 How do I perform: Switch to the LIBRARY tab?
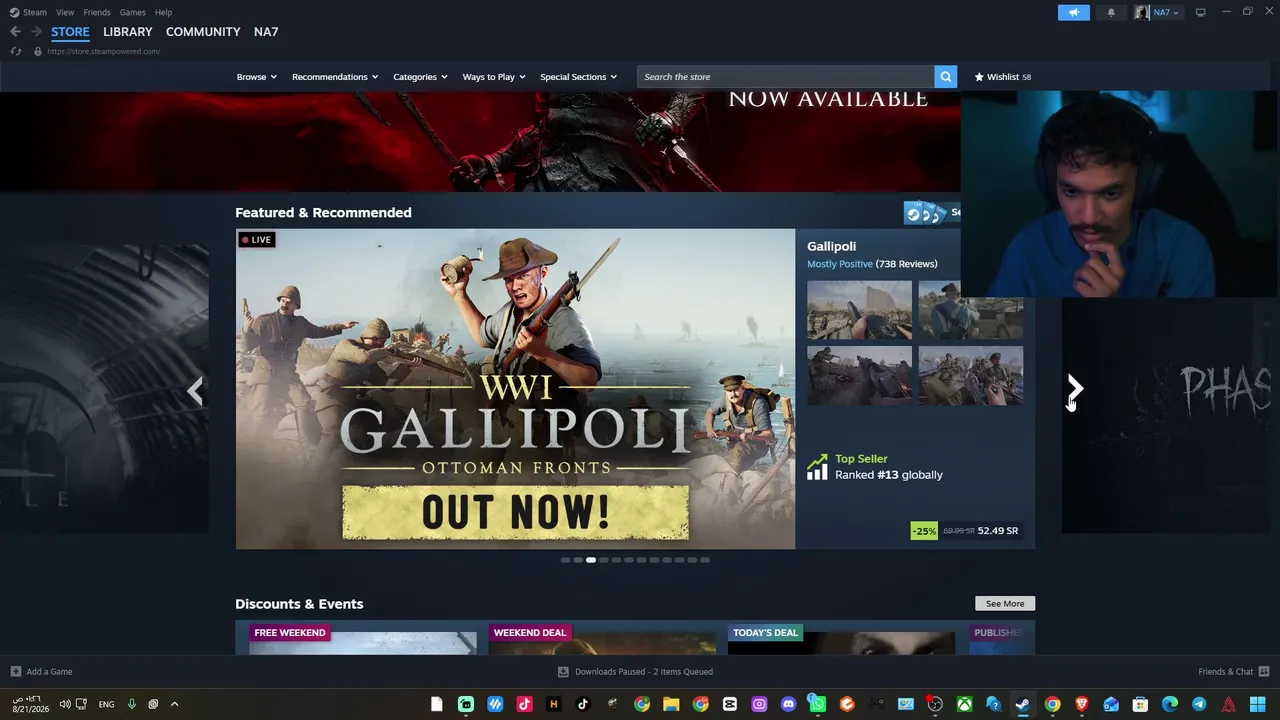pyautogui.click(x=128, y=32)
